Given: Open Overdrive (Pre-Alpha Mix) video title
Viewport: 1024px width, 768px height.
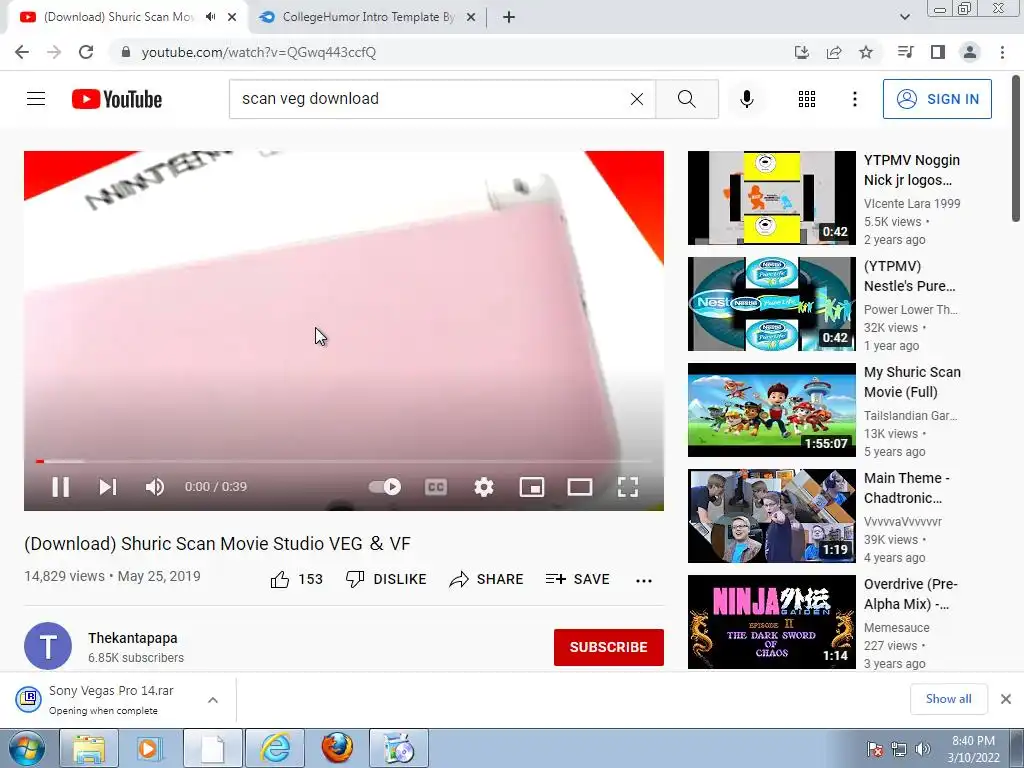Looking at the screenshot, I should coord(910,594).
